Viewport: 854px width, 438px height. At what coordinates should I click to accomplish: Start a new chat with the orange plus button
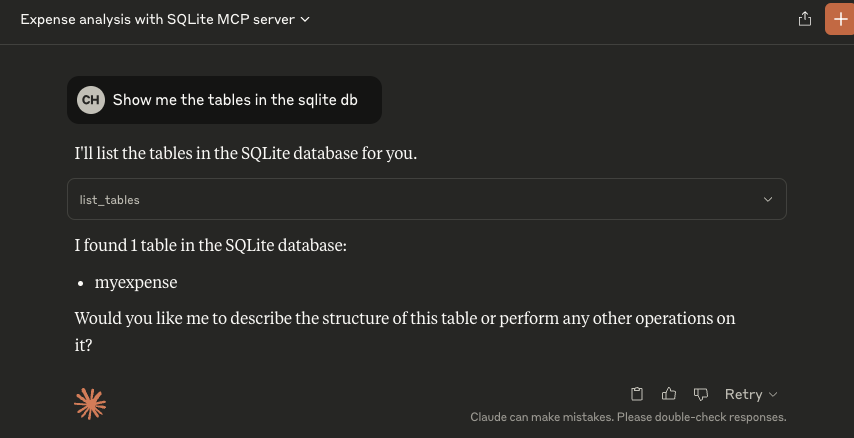[838, 19]
